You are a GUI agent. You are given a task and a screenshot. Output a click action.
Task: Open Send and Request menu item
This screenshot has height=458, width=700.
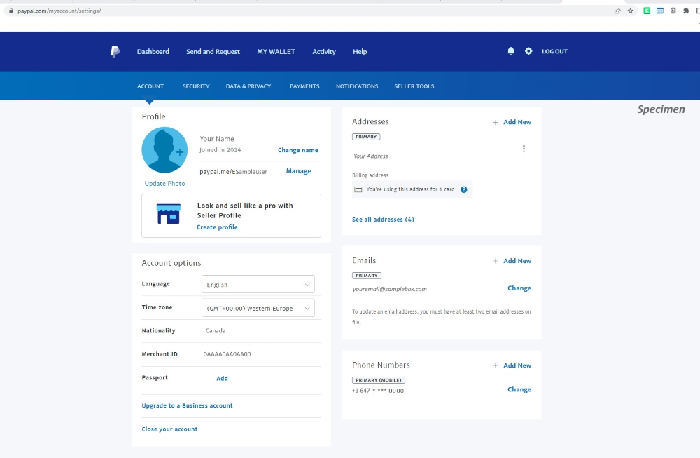(x=213, y=51)
